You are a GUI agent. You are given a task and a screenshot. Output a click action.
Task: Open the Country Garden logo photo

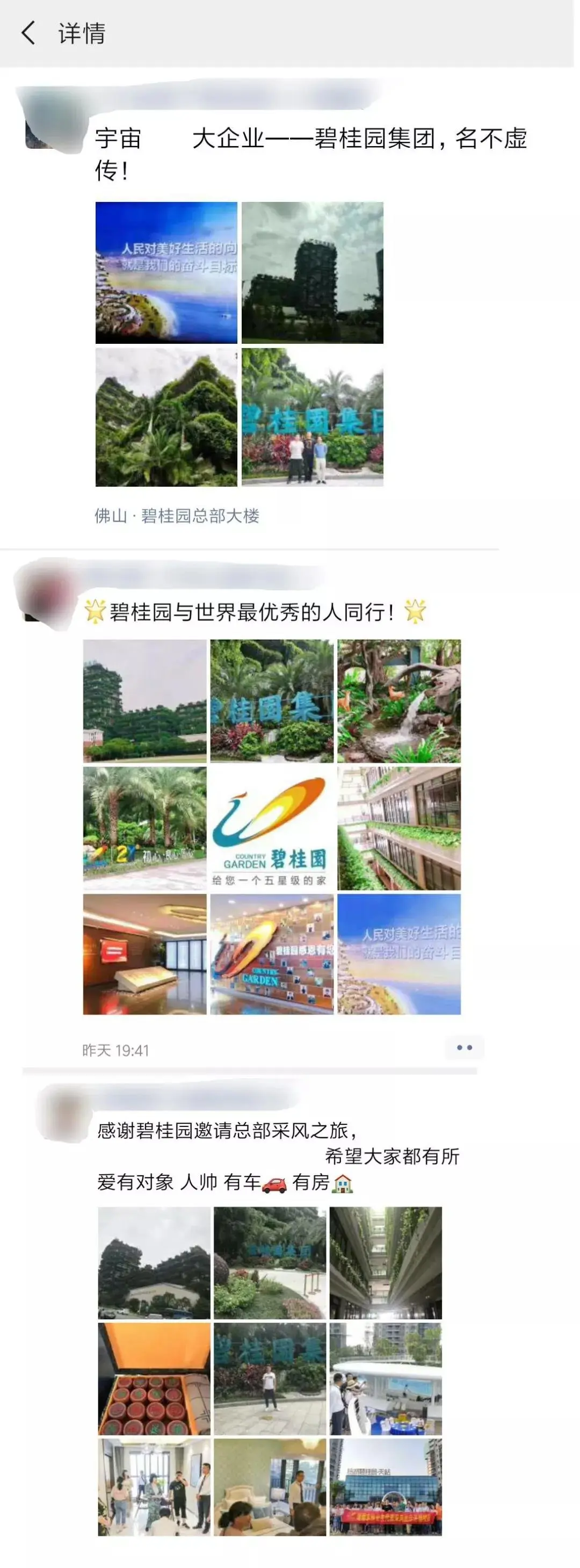pyautogui.click(x=271, y=828)
